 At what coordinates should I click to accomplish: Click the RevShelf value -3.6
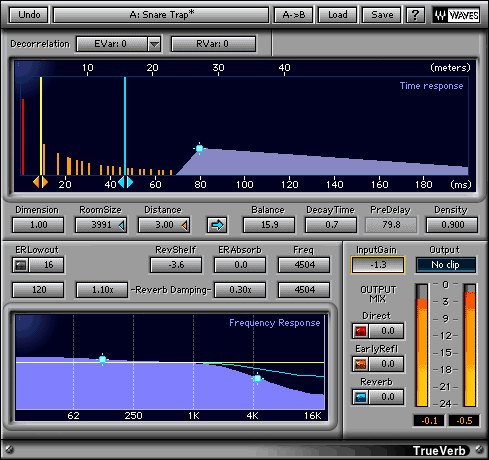click(176, 265)
